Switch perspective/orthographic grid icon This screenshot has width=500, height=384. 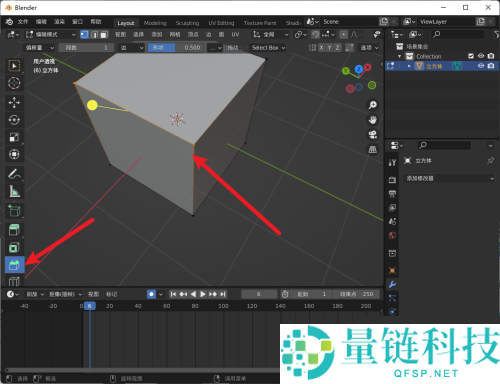pyautogui.click(x=372, y=149)
